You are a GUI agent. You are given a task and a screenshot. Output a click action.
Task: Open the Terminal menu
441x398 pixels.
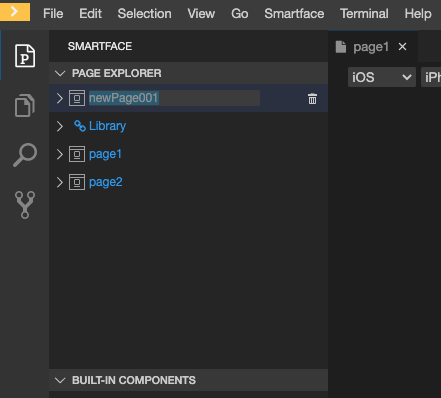[364, 14]
